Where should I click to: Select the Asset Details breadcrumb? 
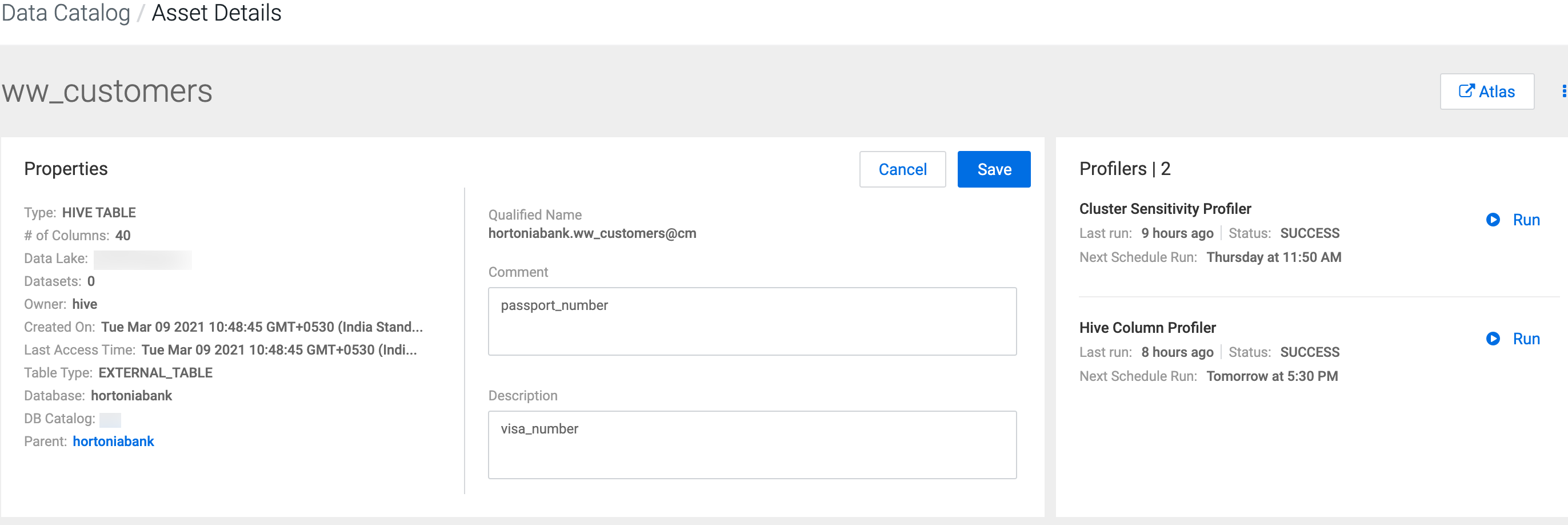[216, 13]
